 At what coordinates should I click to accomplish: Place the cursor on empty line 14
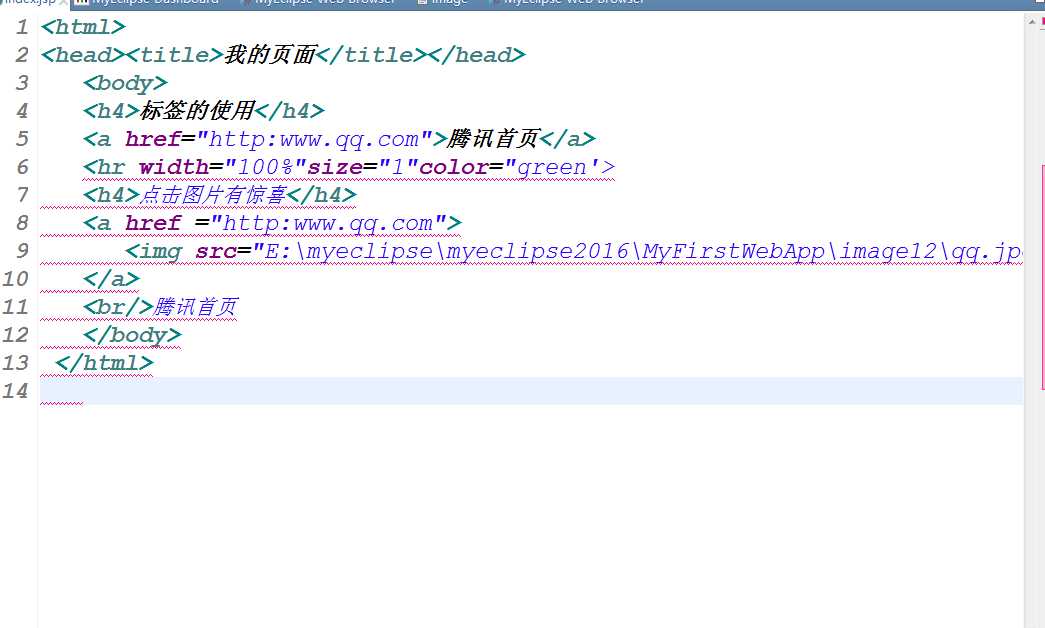pos(531,391)
